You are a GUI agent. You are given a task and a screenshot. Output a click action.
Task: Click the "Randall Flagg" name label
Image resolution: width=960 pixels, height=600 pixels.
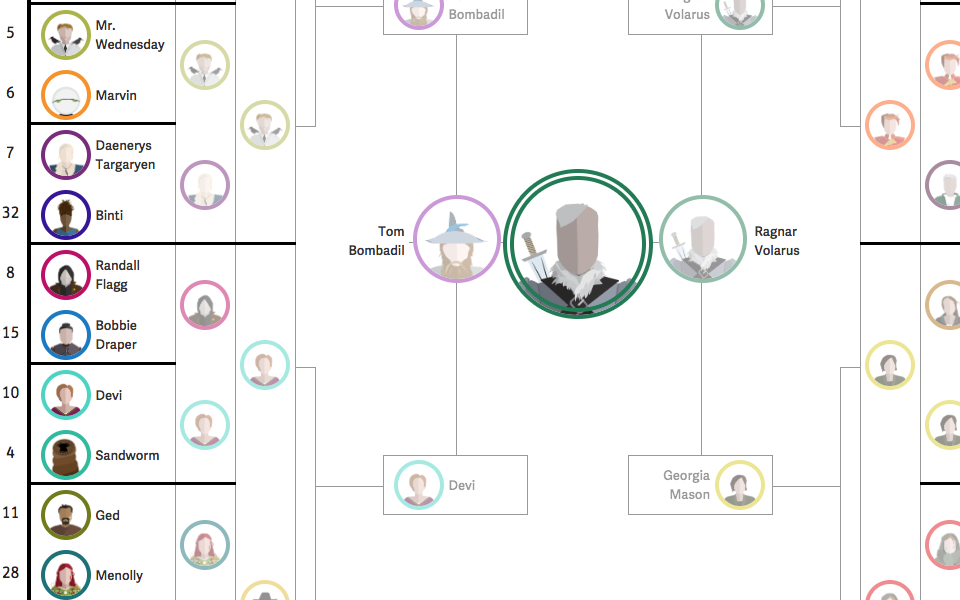[x=118, y=275]
